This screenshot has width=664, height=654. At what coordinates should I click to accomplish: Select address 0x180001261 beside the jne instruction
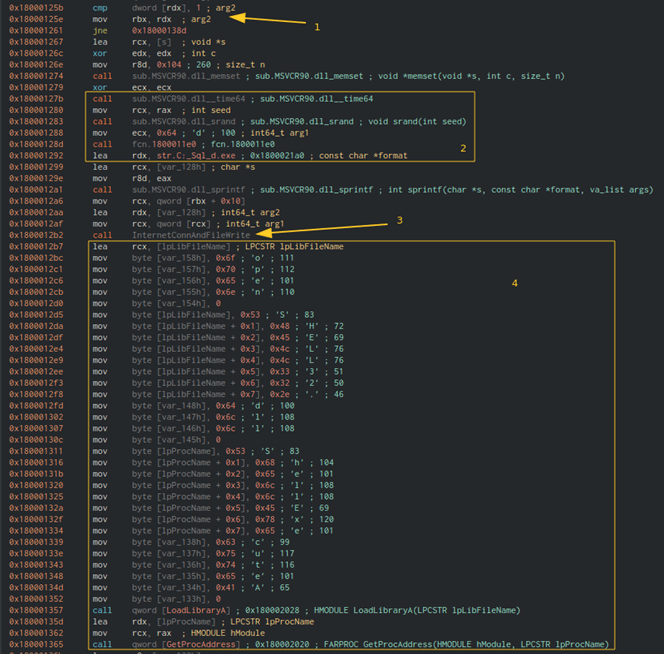(36, 30)
